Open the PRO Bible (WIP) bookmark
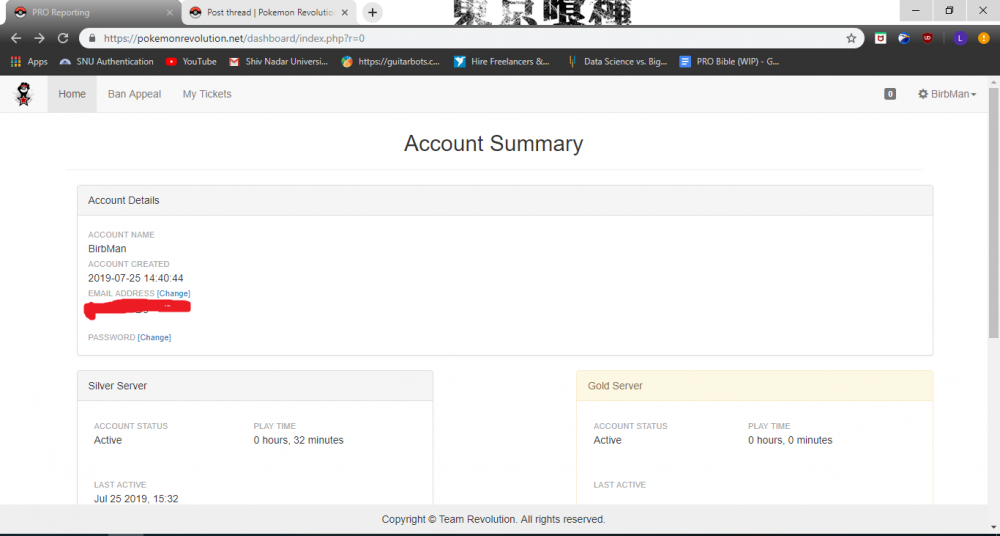 point(728,61)
